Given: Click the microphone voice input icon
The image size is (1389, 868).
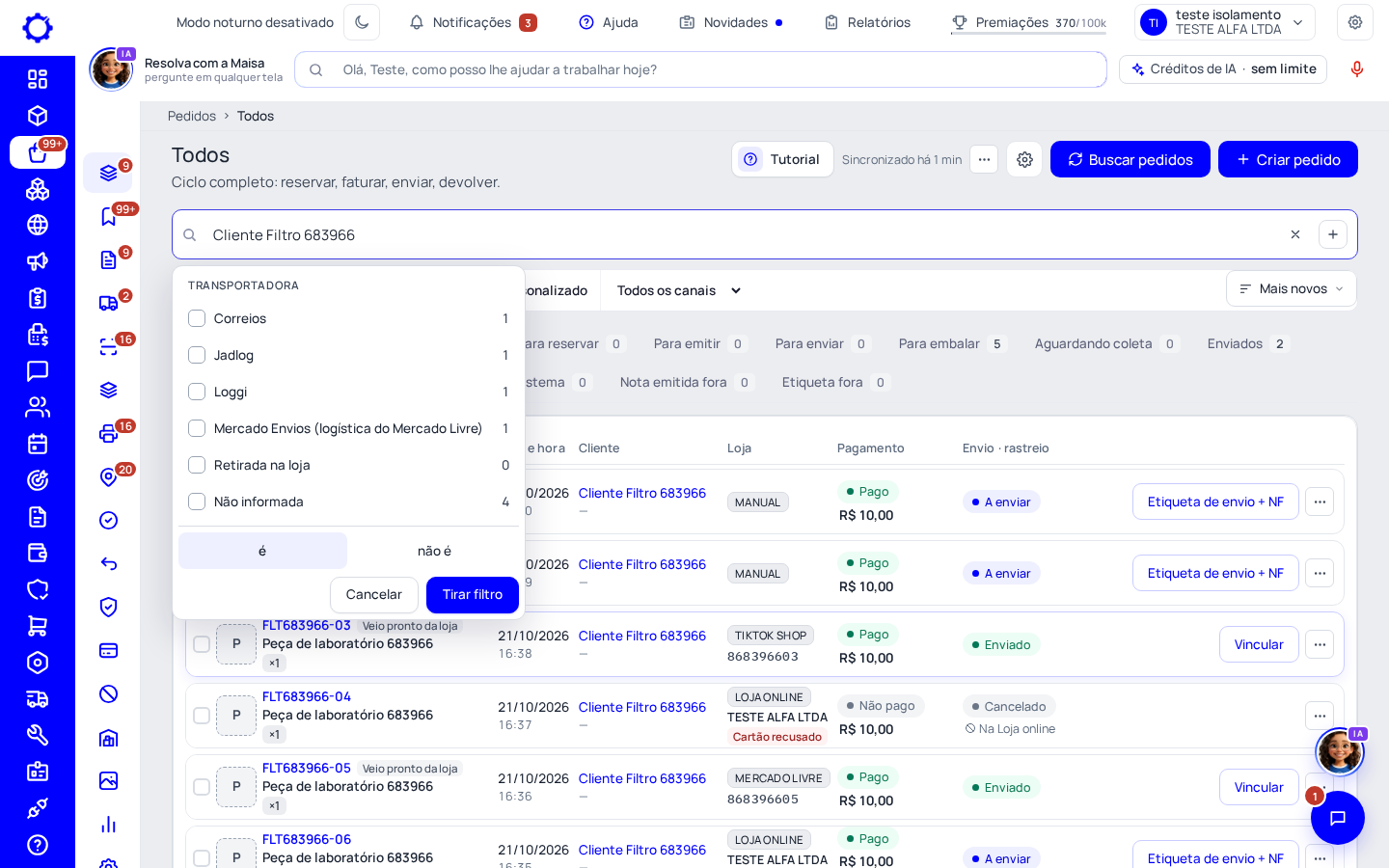Looking at the screenshot, I should [x=1357, y=69].
